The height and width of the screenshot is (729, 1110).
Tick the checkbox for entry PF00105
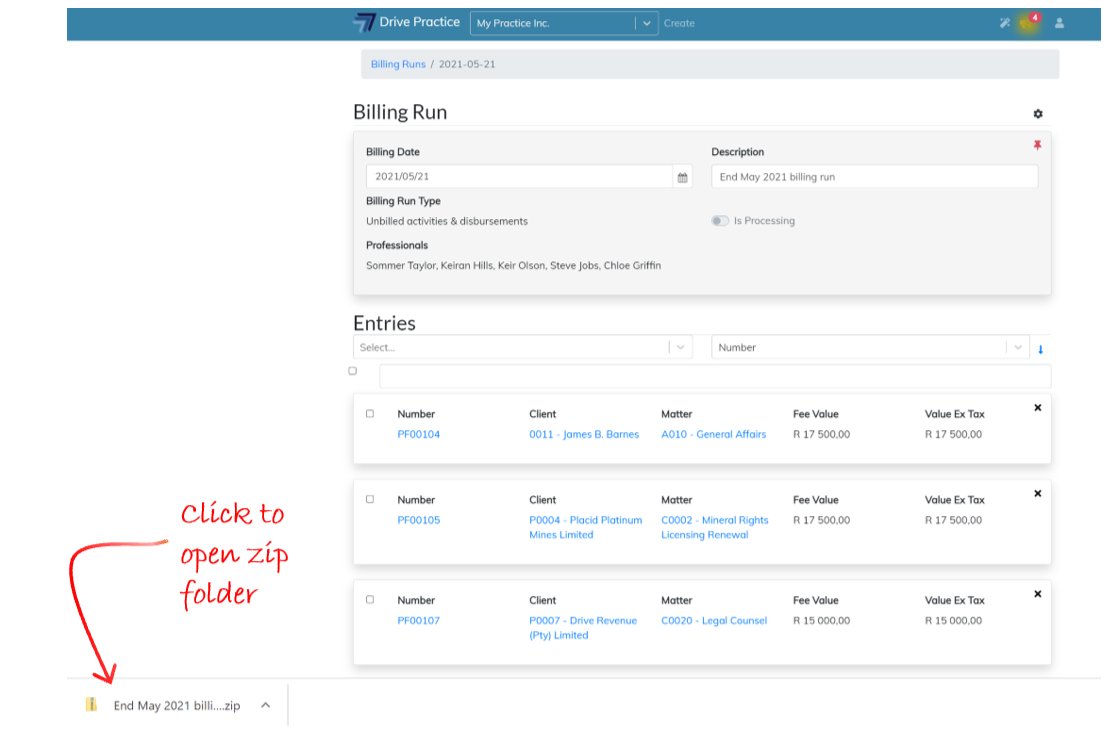[x=370, y=499]
